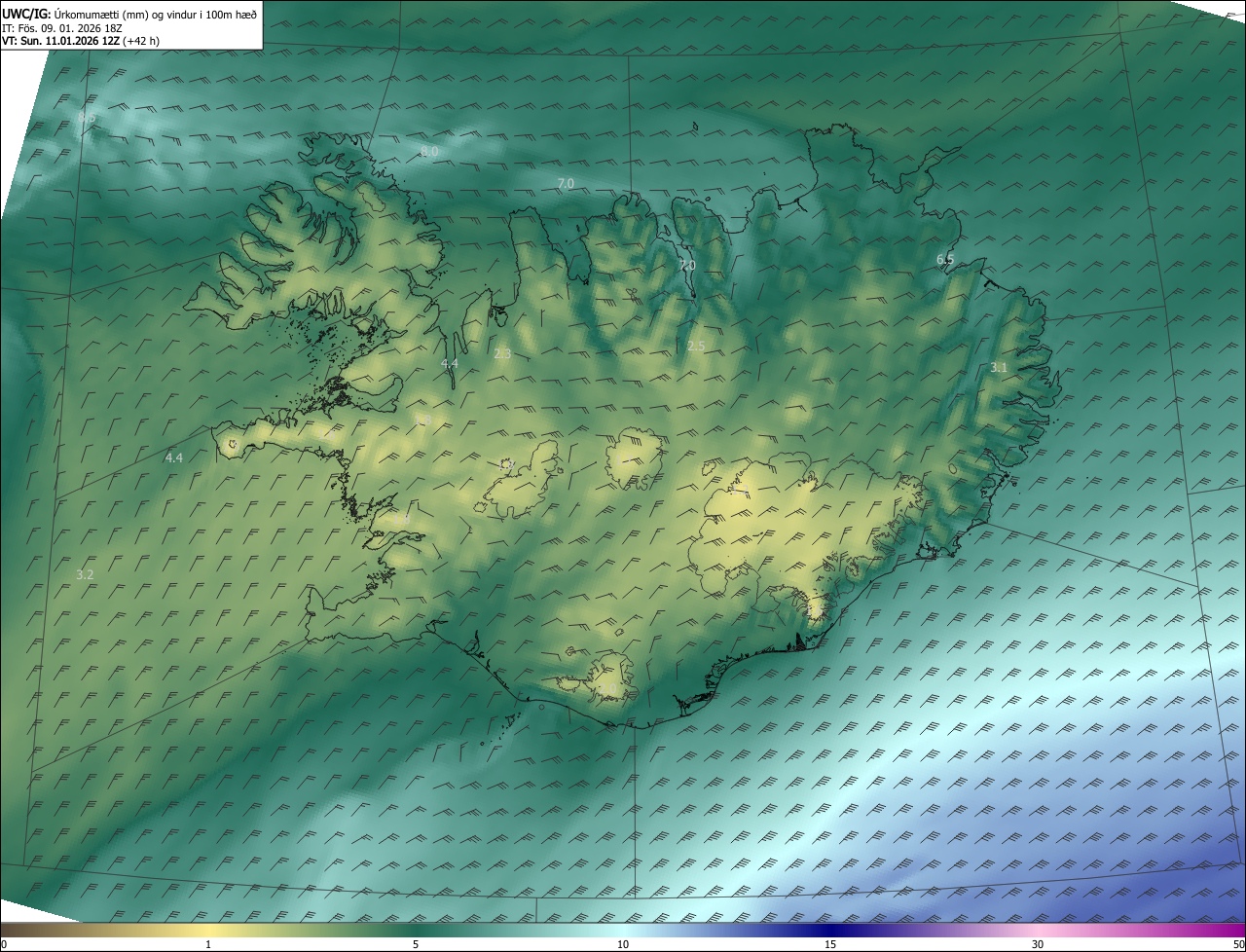Image resolution: width=1246 pixels, height=952 pixels.
Task: Click the colorbar tick label 5
Action: point(416,944)
